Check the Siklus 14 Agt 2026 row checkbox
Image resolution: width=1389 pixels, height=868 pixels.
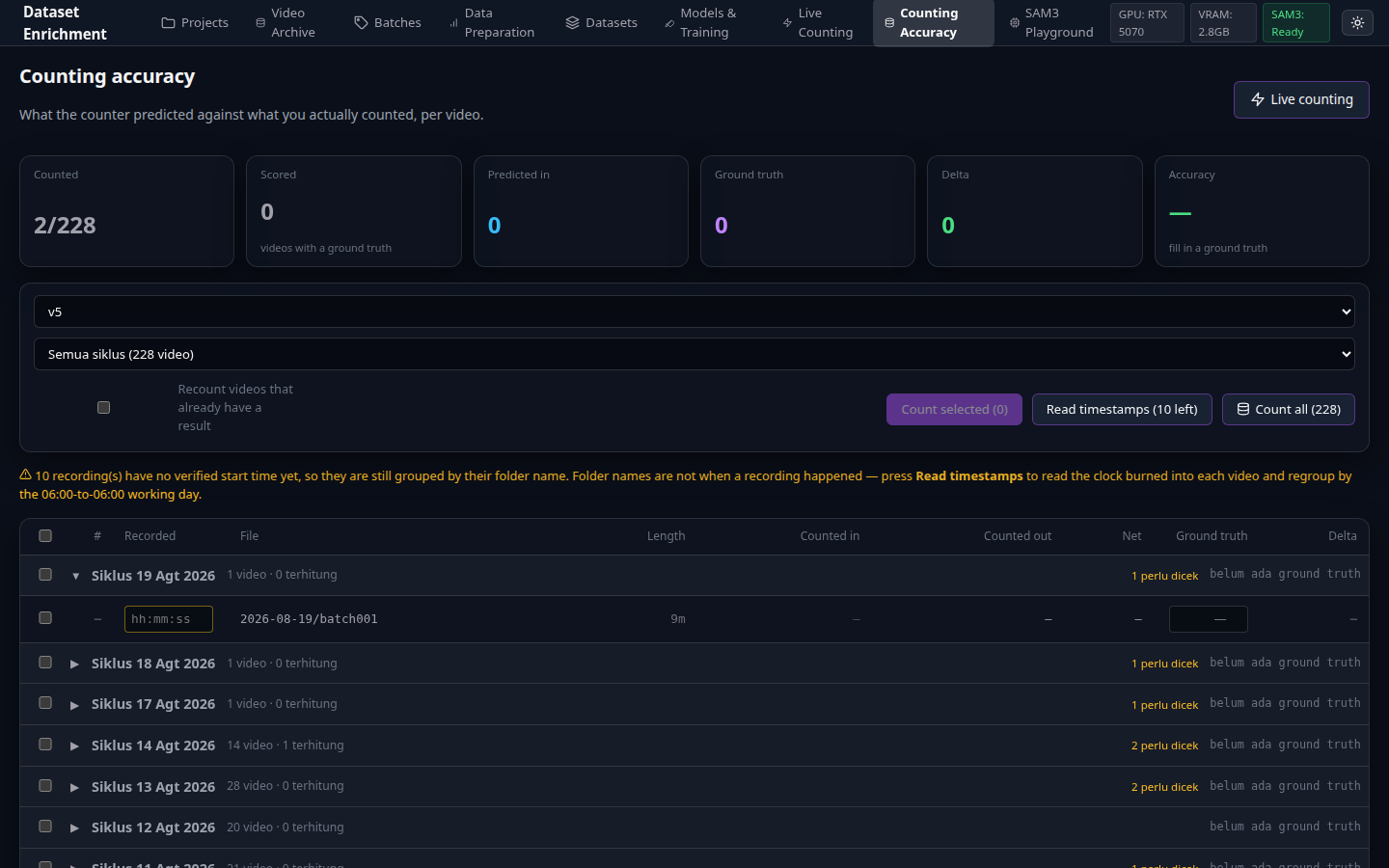pyautogui.click(x=45, y=744)
